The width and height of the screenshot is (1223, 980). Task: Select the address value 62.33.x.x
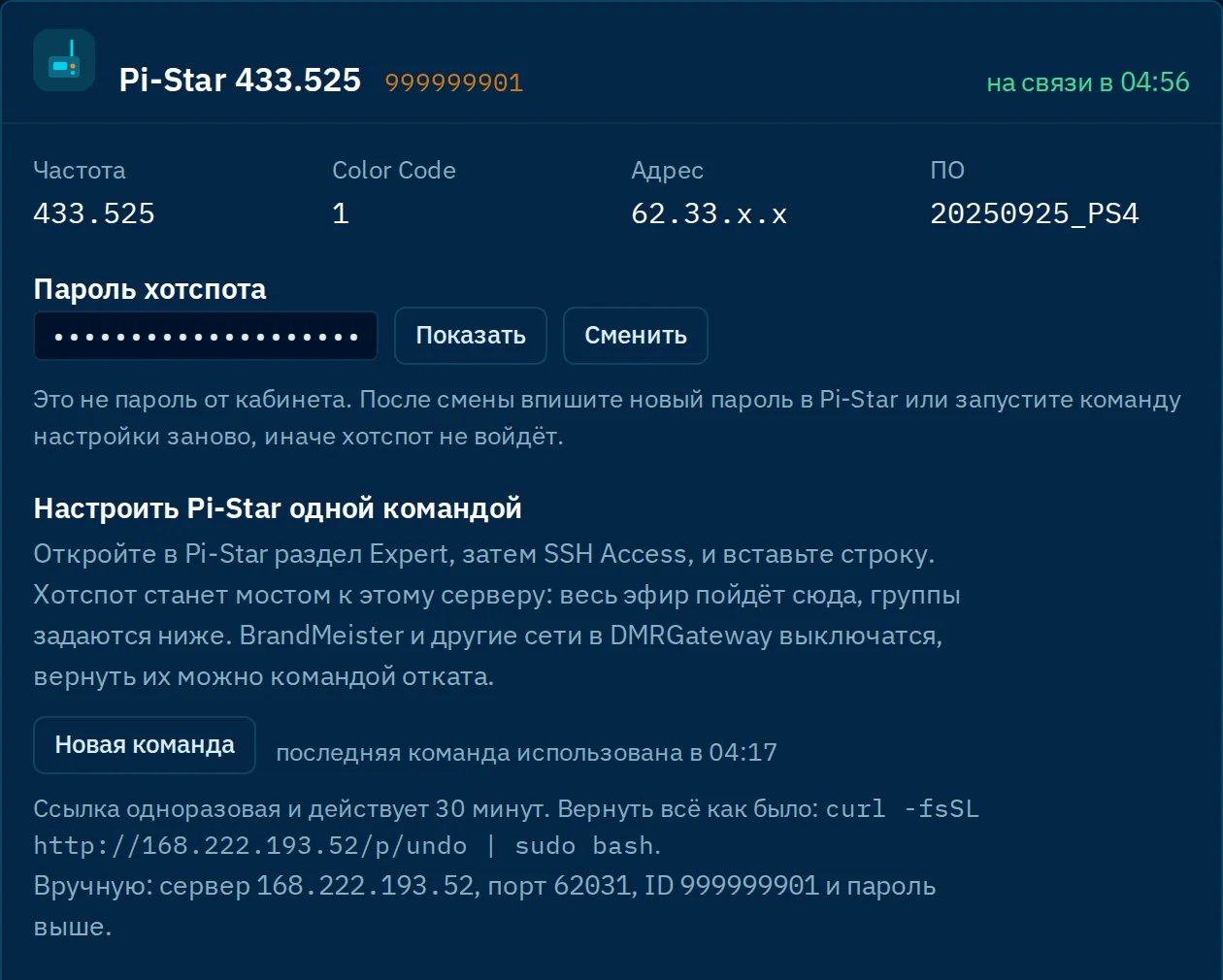pyautogui.click(x=709, y=213)
